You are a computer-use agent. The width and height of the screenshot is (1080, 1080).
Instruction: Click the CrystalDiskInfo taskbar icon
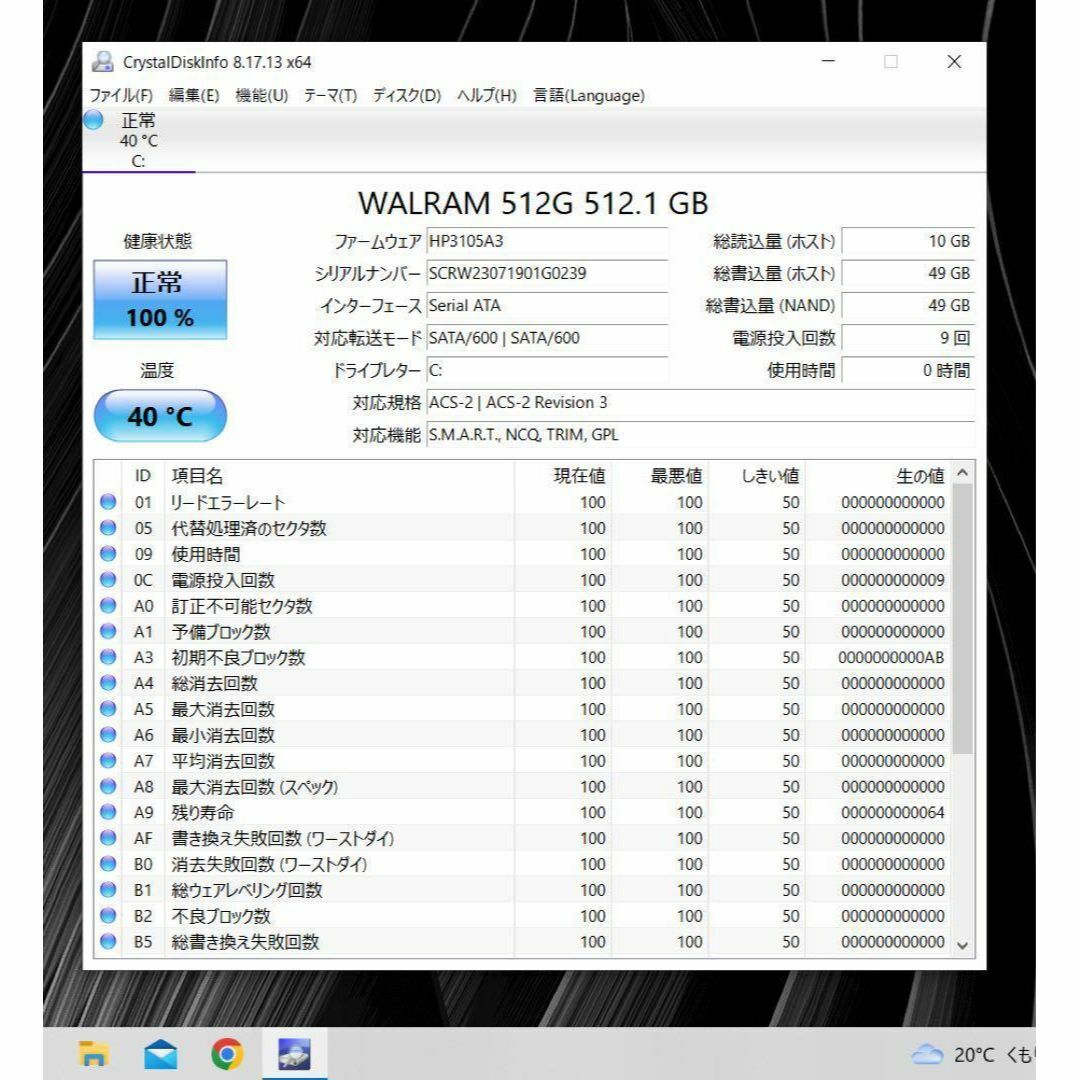(x=294, y=1054)
